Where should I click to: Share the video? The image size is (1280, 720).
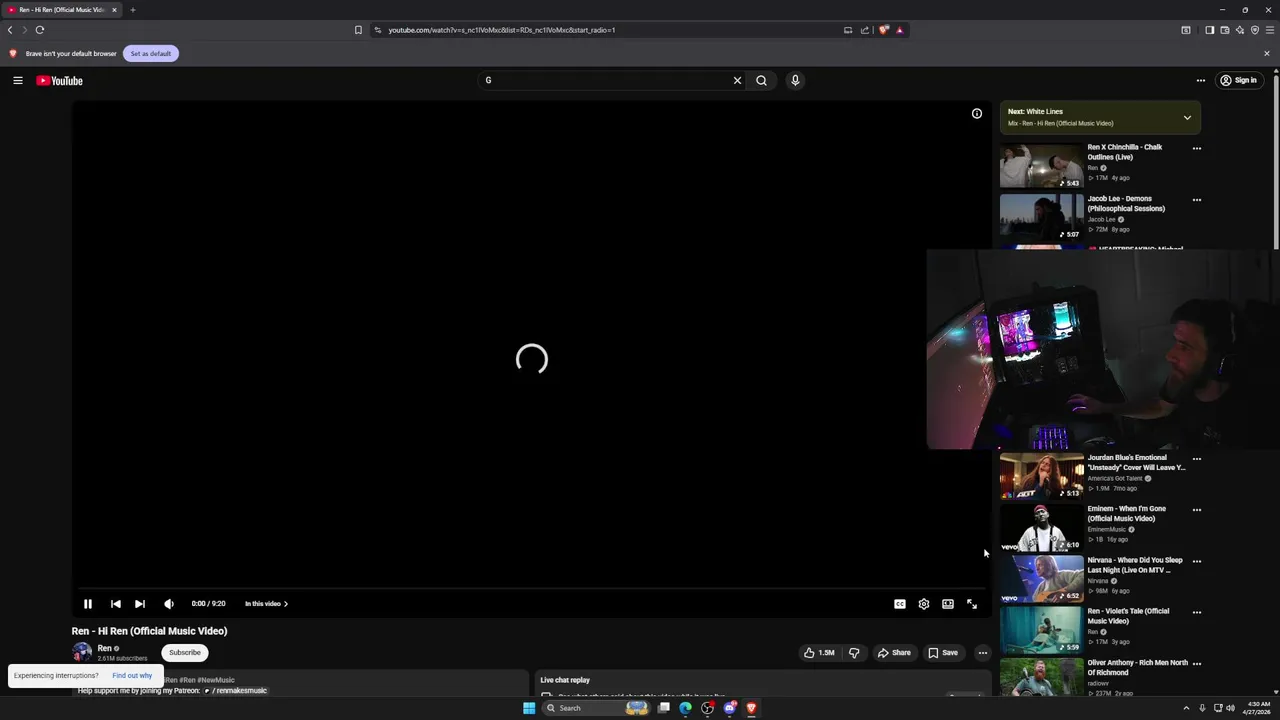(x=894, y=653)
